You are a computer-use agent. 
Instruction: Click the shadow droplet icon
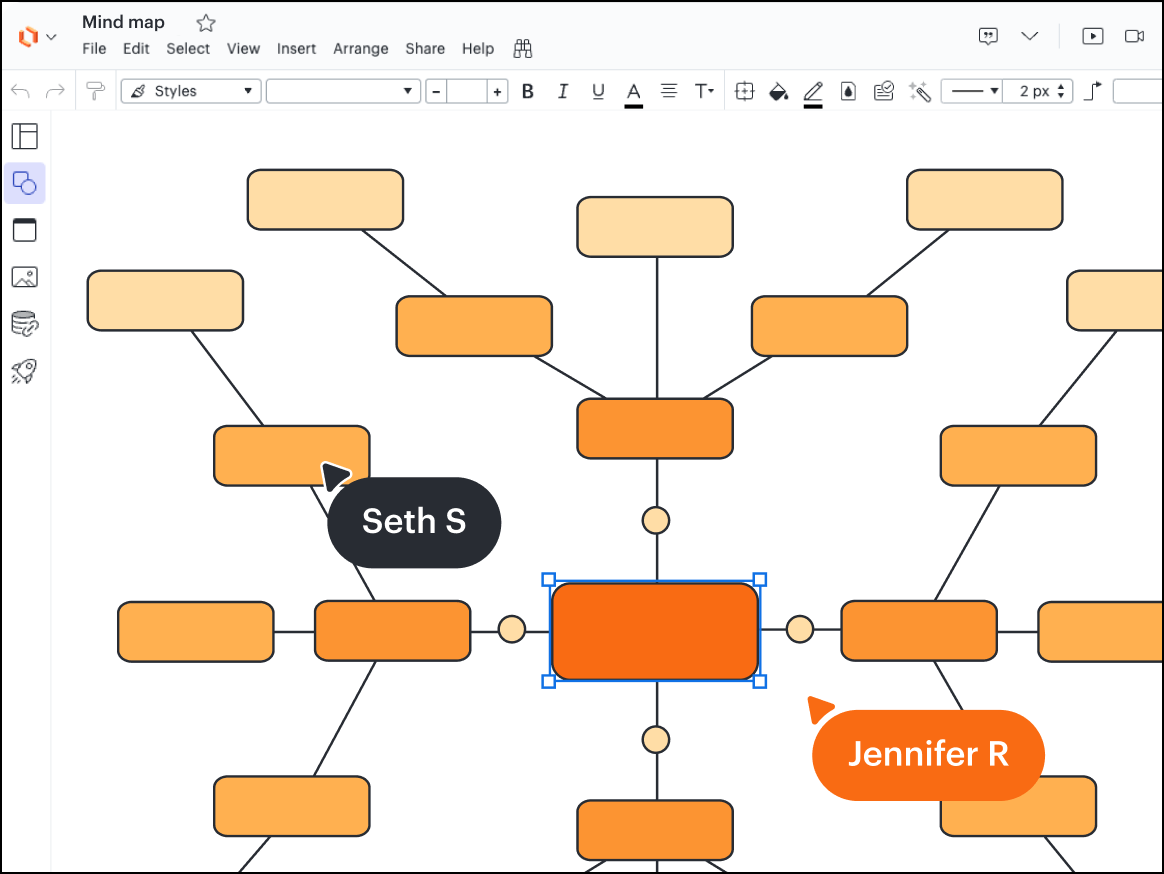pyautogui.click(x=848, y=91)
